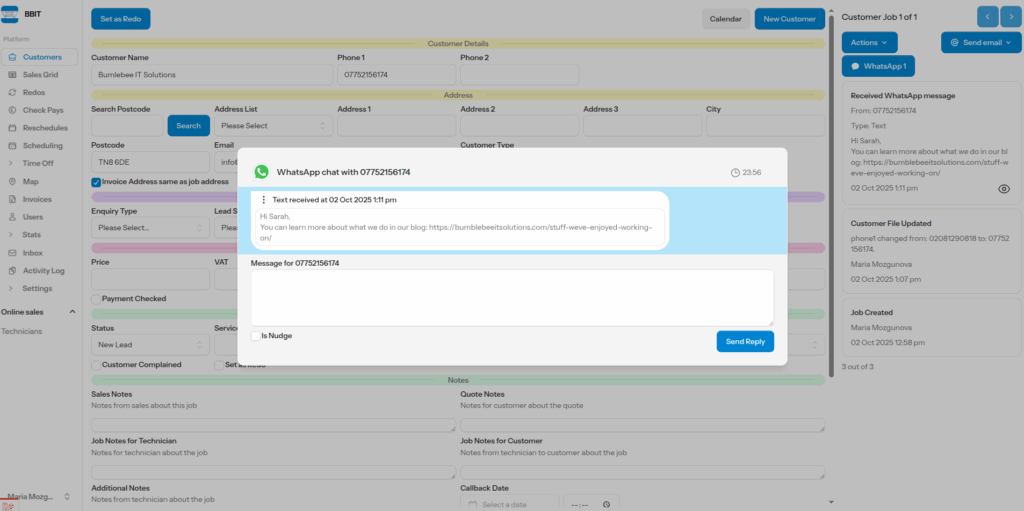
Task: Open the Activity Log sidebar item
Action: (43, 270)
